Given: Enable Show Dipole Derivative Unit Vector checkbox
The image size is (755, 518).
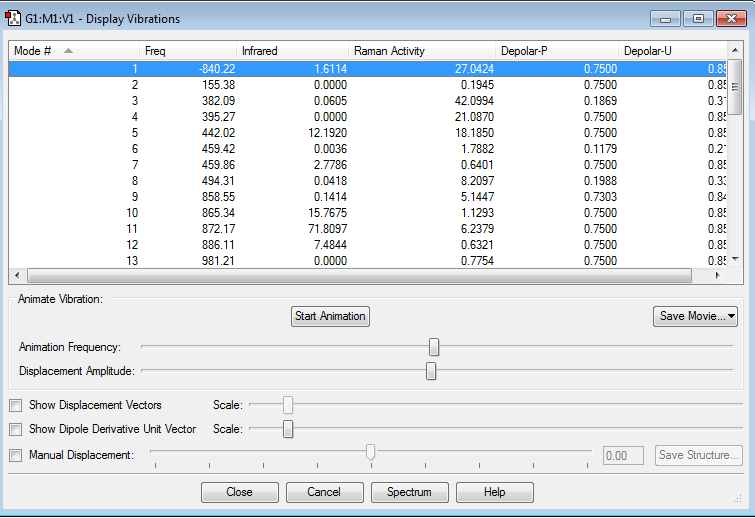Looking at the screenshot, I should point(16,429).
